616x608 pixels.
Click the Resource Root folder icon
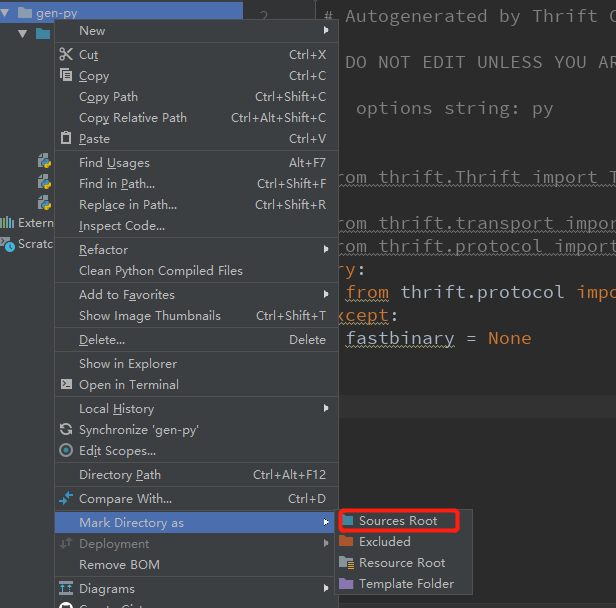[x=346, y=562]
